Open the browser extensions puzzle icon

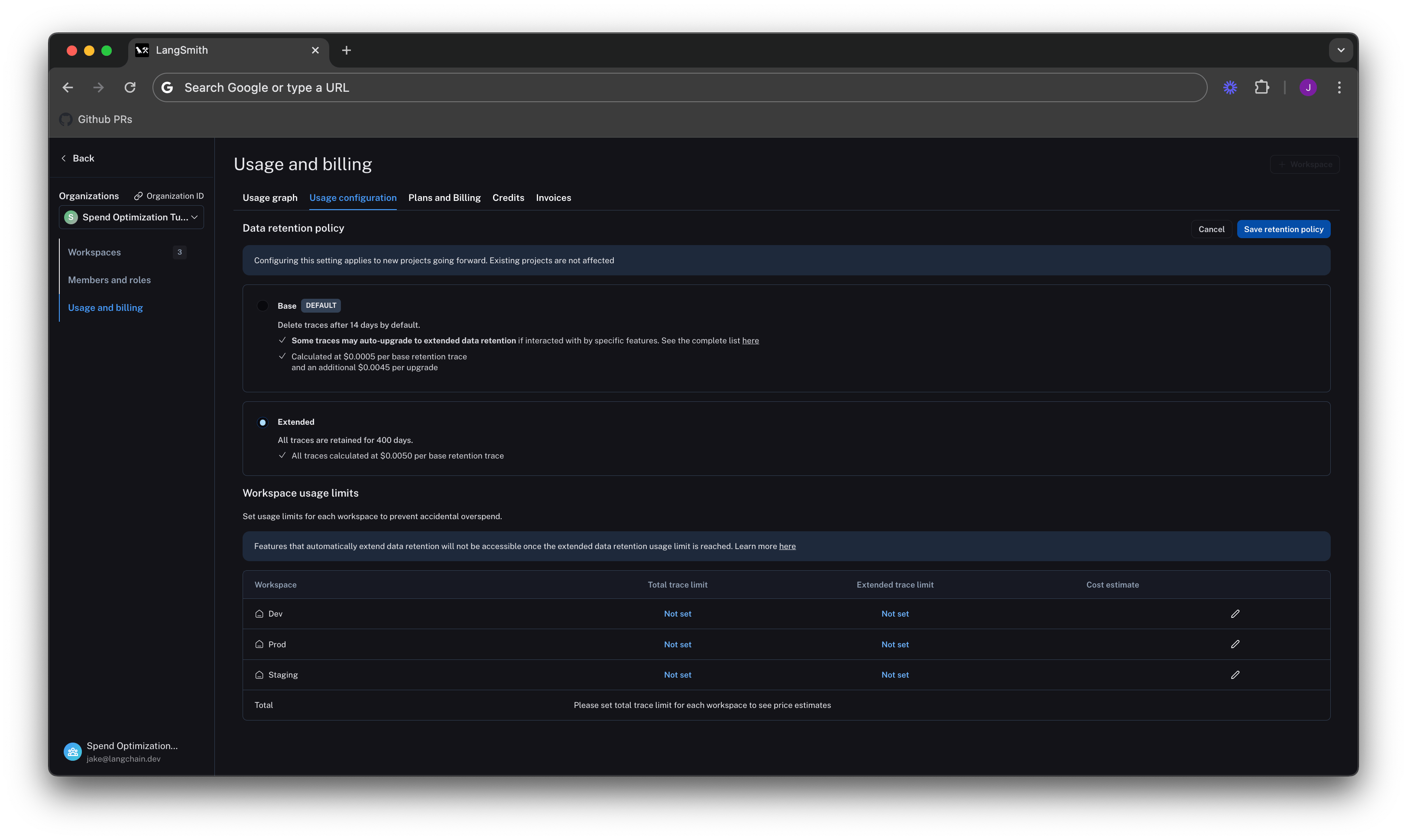point(1261,88)
